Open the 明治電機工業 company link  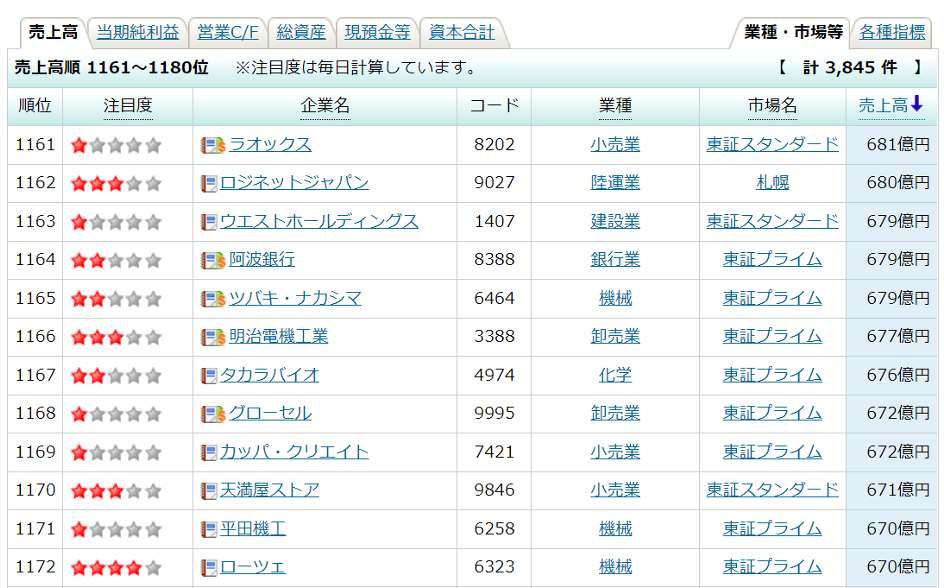coord(279,336)
